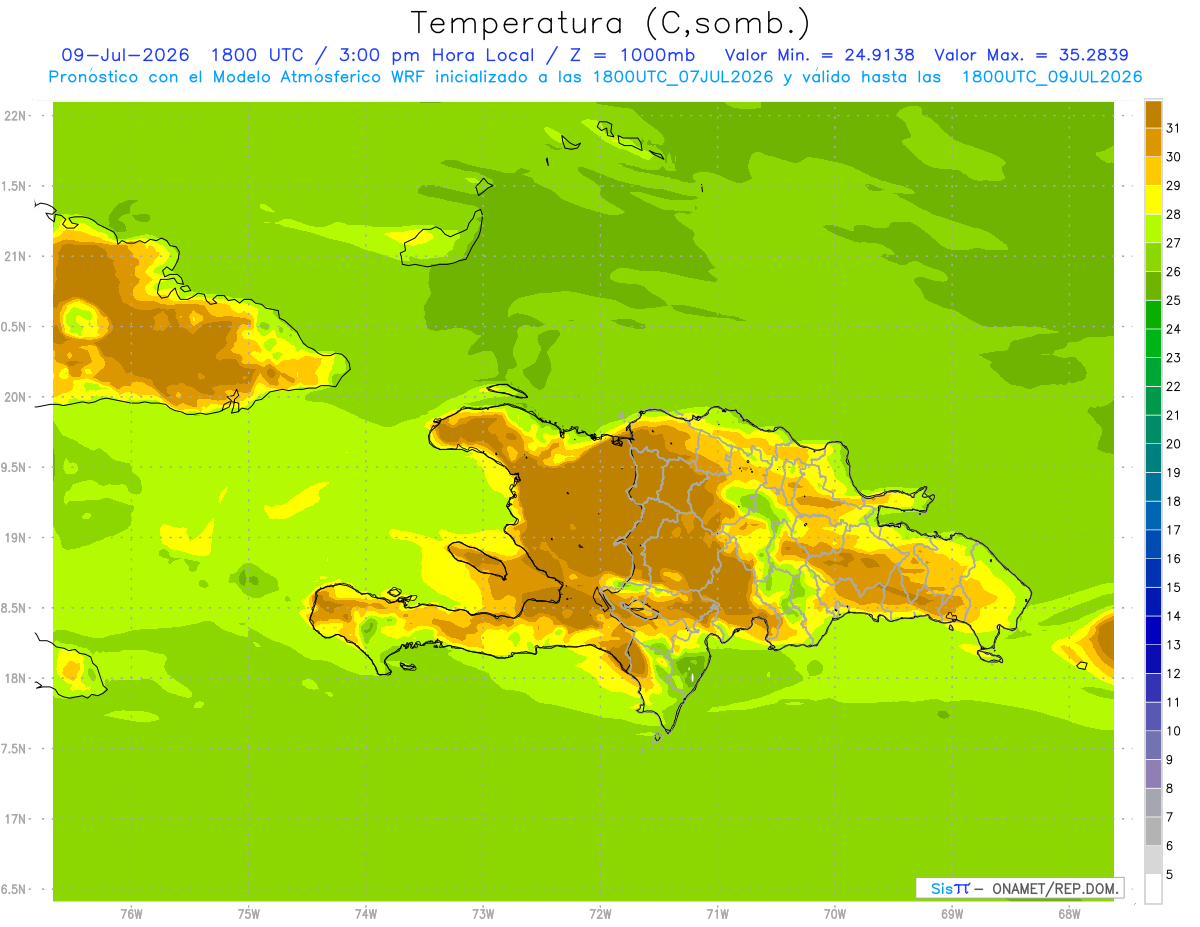The image size is (1200, 927).
Task: Select 'Valor Max. = 35.2839' in the header
Action: tap(1031, 55)
